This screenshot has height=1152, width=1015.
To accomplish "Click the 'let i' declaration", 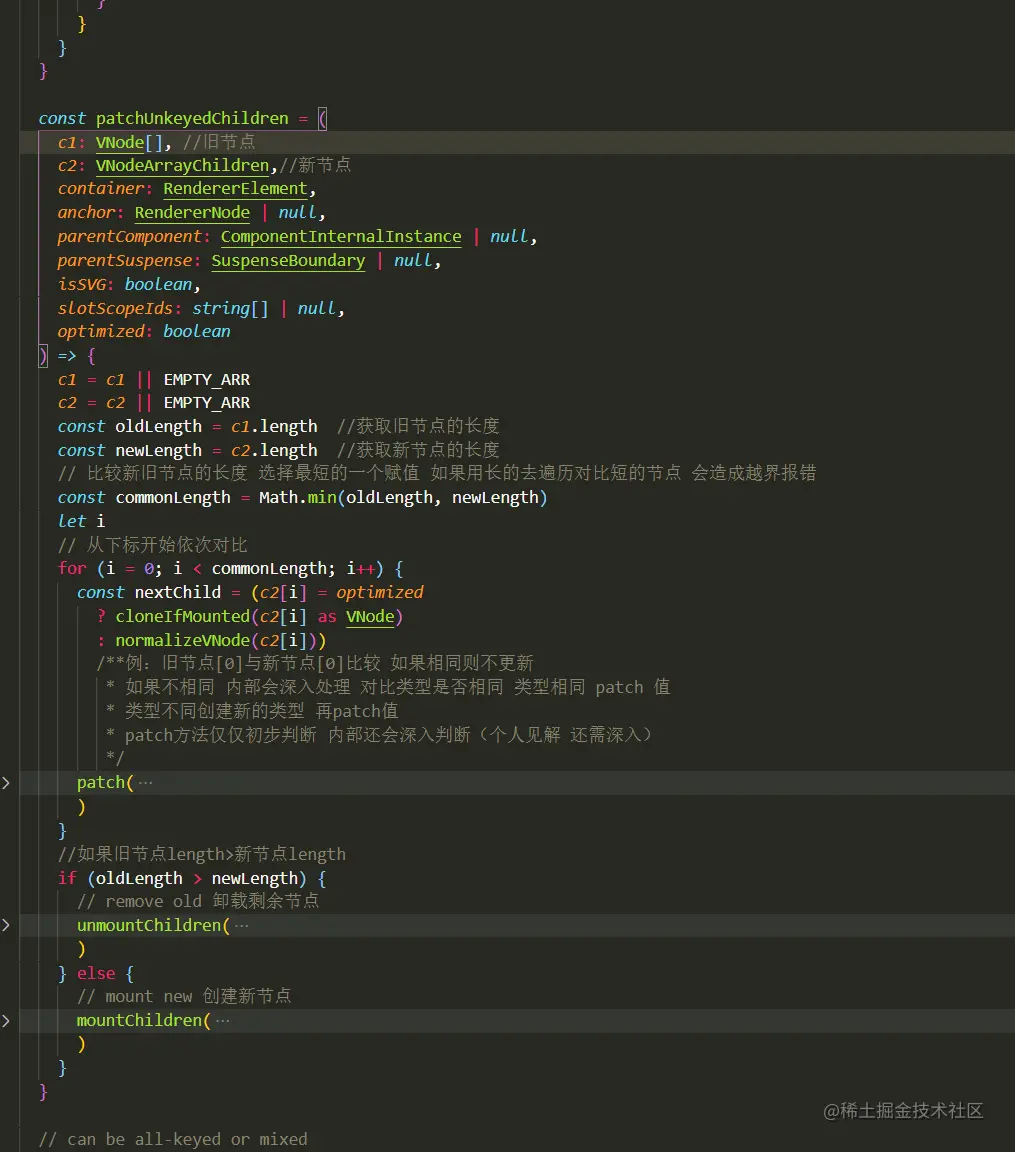I will pyautogui.click(x=81, y=521).
